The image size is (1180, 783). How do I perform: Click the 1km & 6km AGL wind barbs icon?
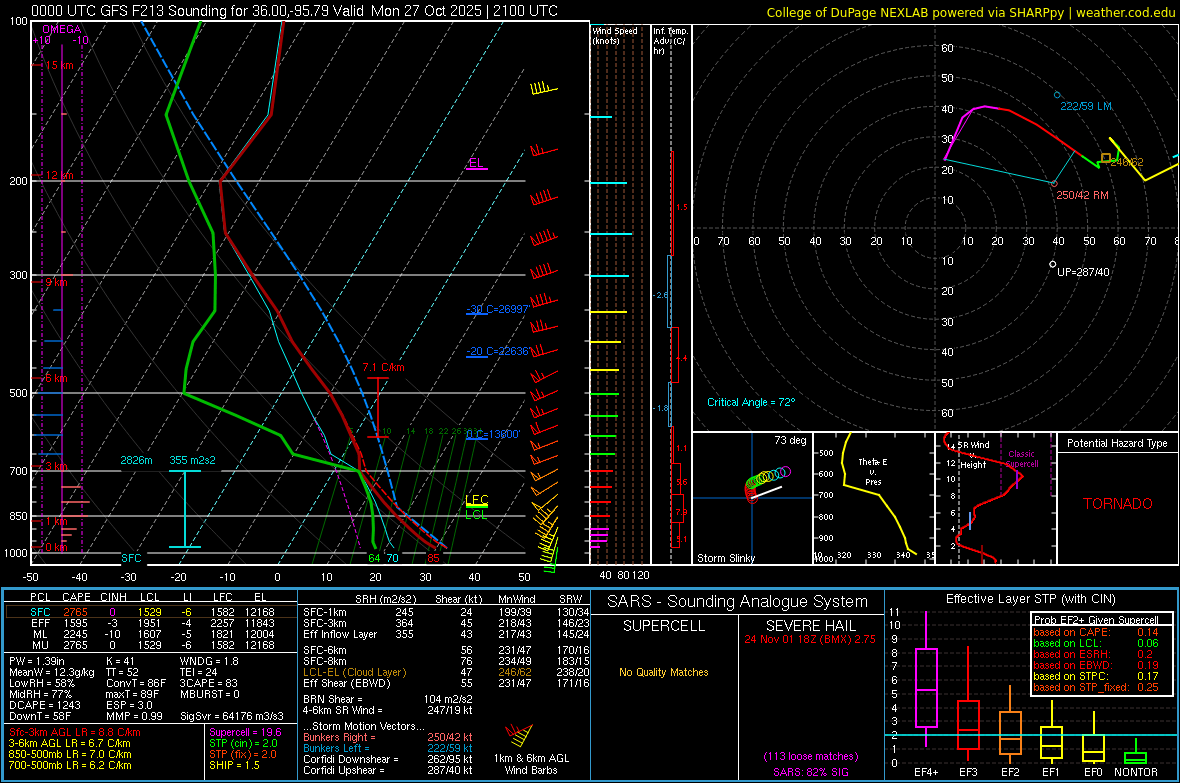(x=519, y=735)
